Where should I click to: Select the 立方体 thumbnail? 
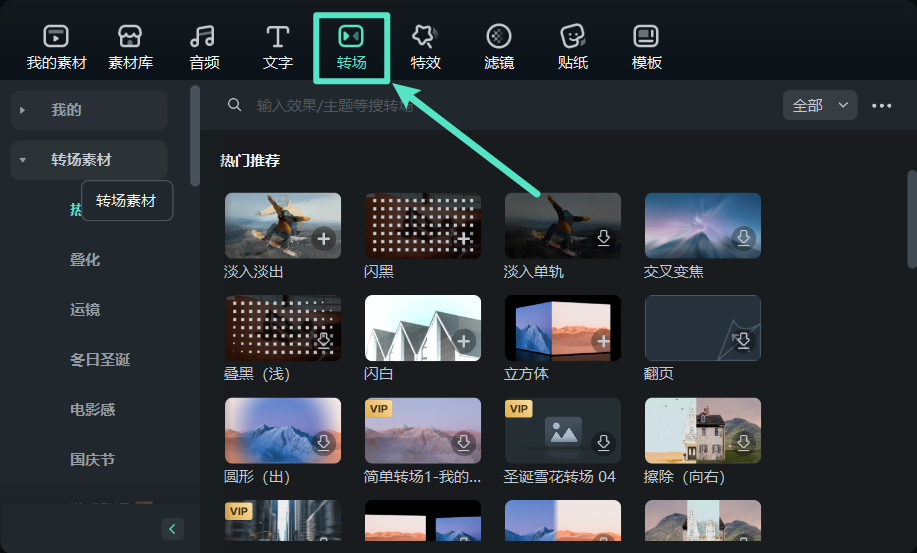point(563,328)
